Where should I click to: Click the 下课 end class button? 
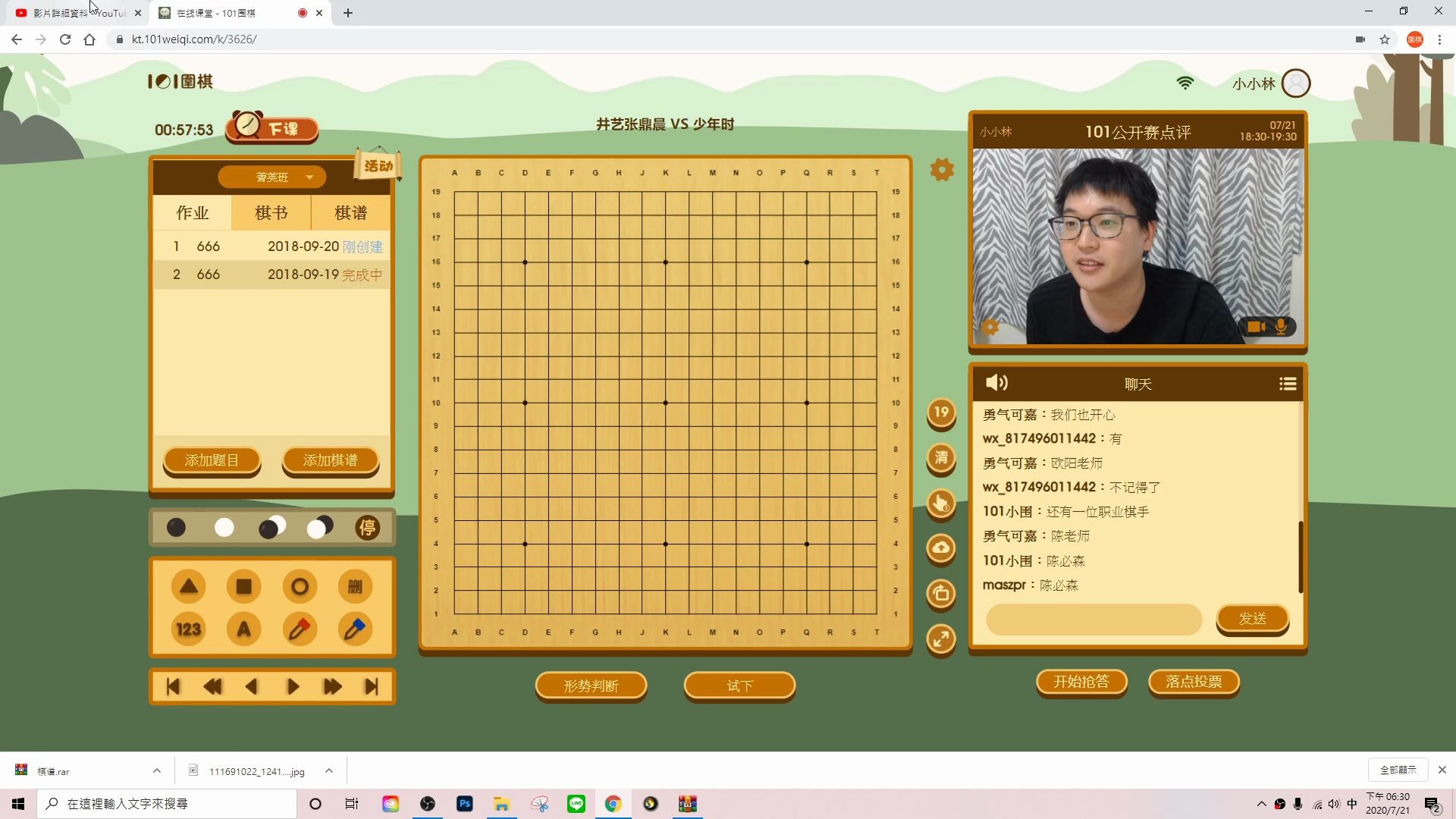[x=272, y=128]
